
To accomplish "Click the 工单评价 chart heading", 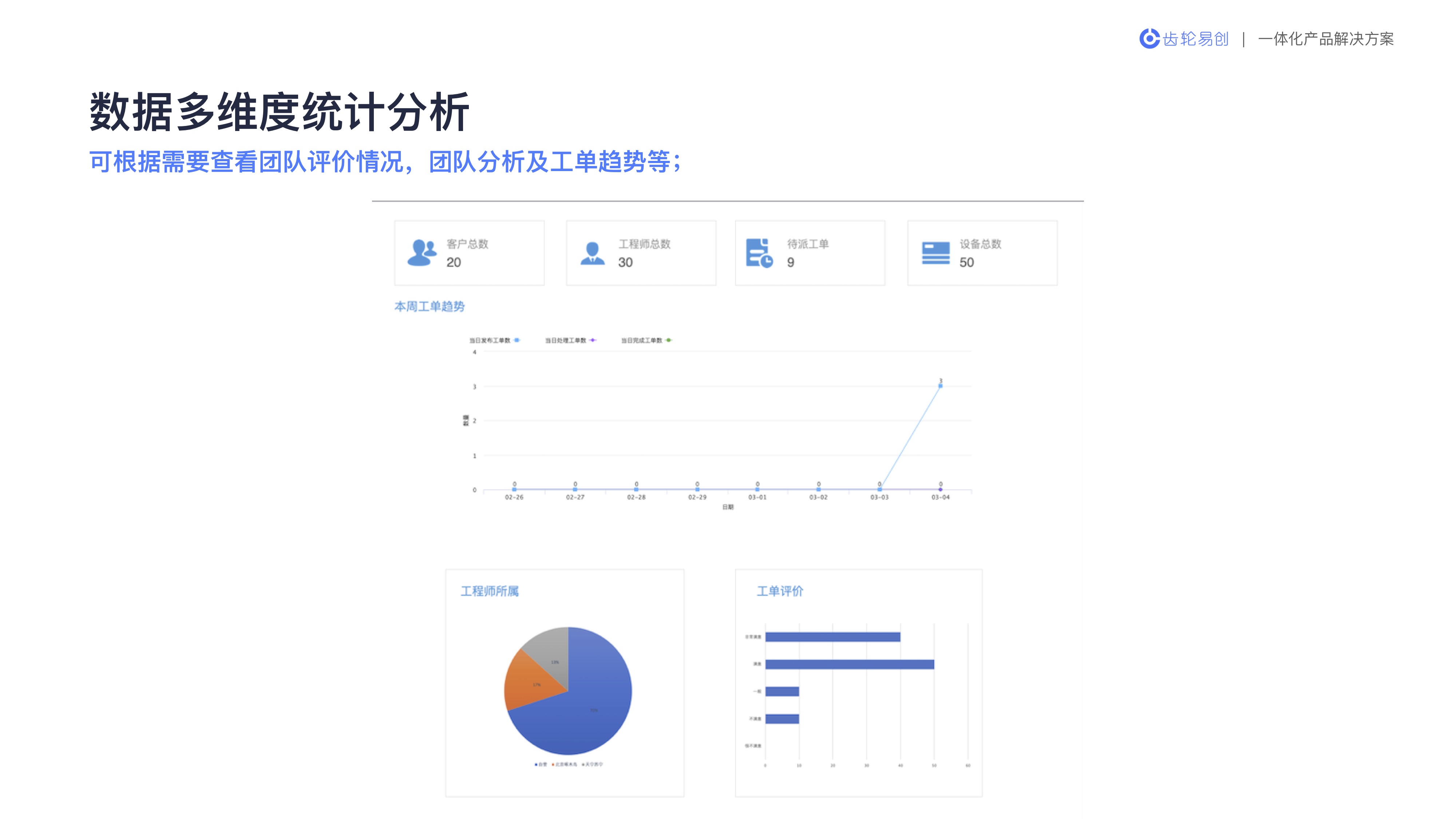I will (x=780, y=591).
